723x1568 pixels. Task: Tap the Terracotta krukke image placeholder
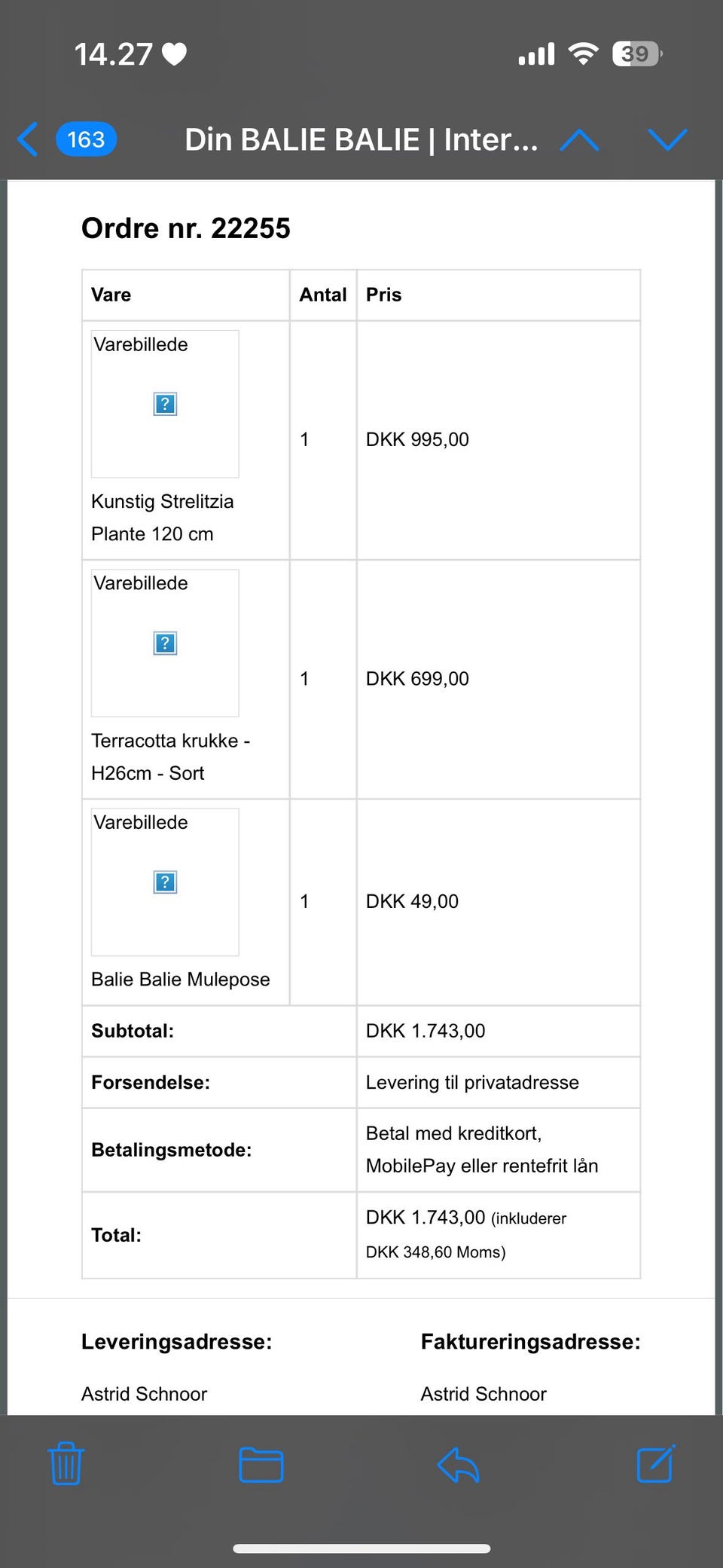tap(165, 643)
